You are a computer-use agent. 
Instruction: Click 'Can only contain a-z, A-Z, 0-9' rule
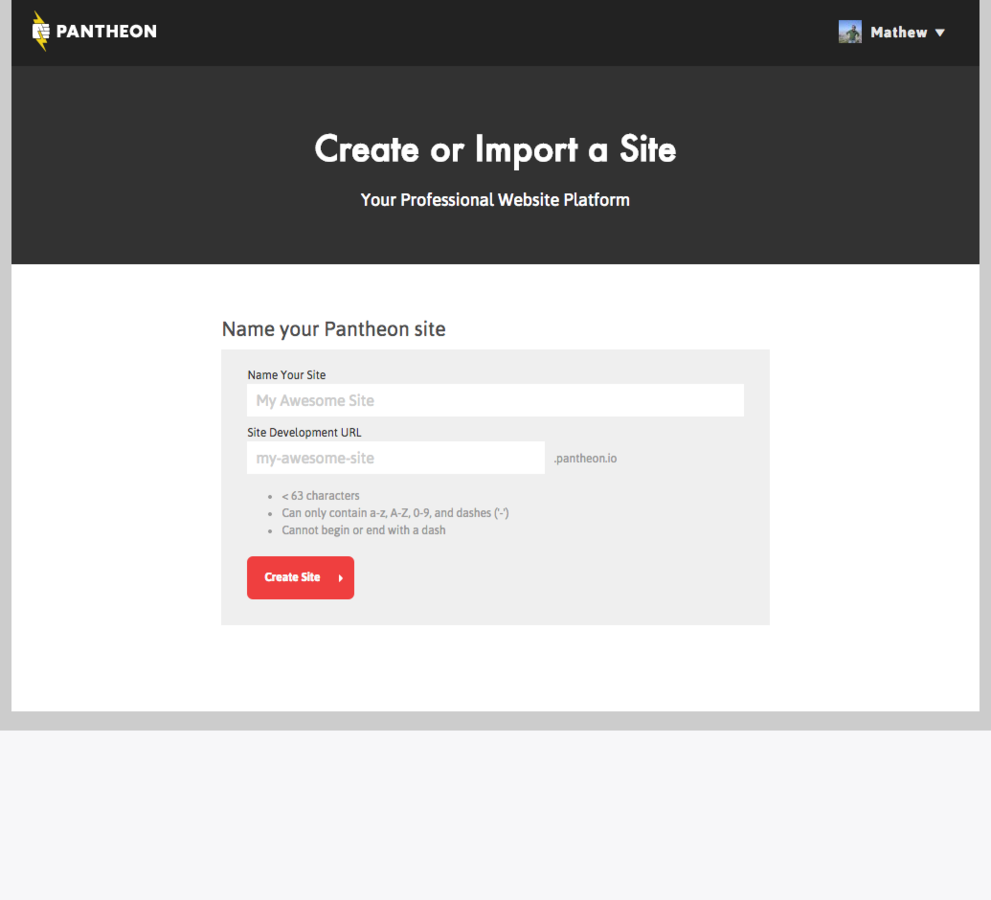pos(395,513)
